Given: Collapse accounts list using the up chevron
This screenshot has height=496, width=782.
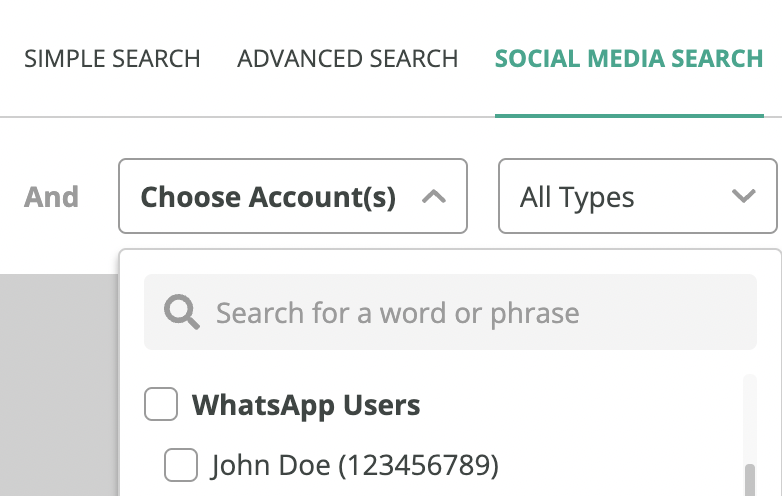Looking at the screenshot, I should (433, 196).
